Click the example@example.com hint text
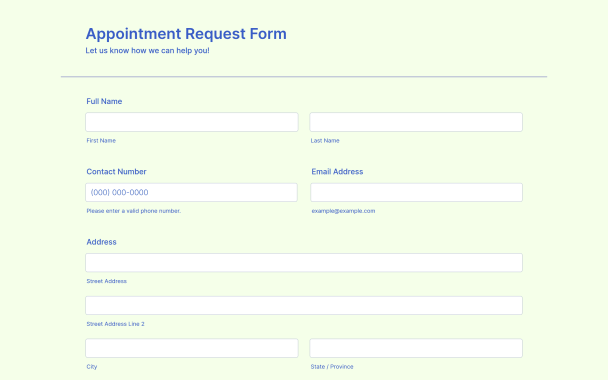This screenshot has height=380, width=608. coord(343,211)
